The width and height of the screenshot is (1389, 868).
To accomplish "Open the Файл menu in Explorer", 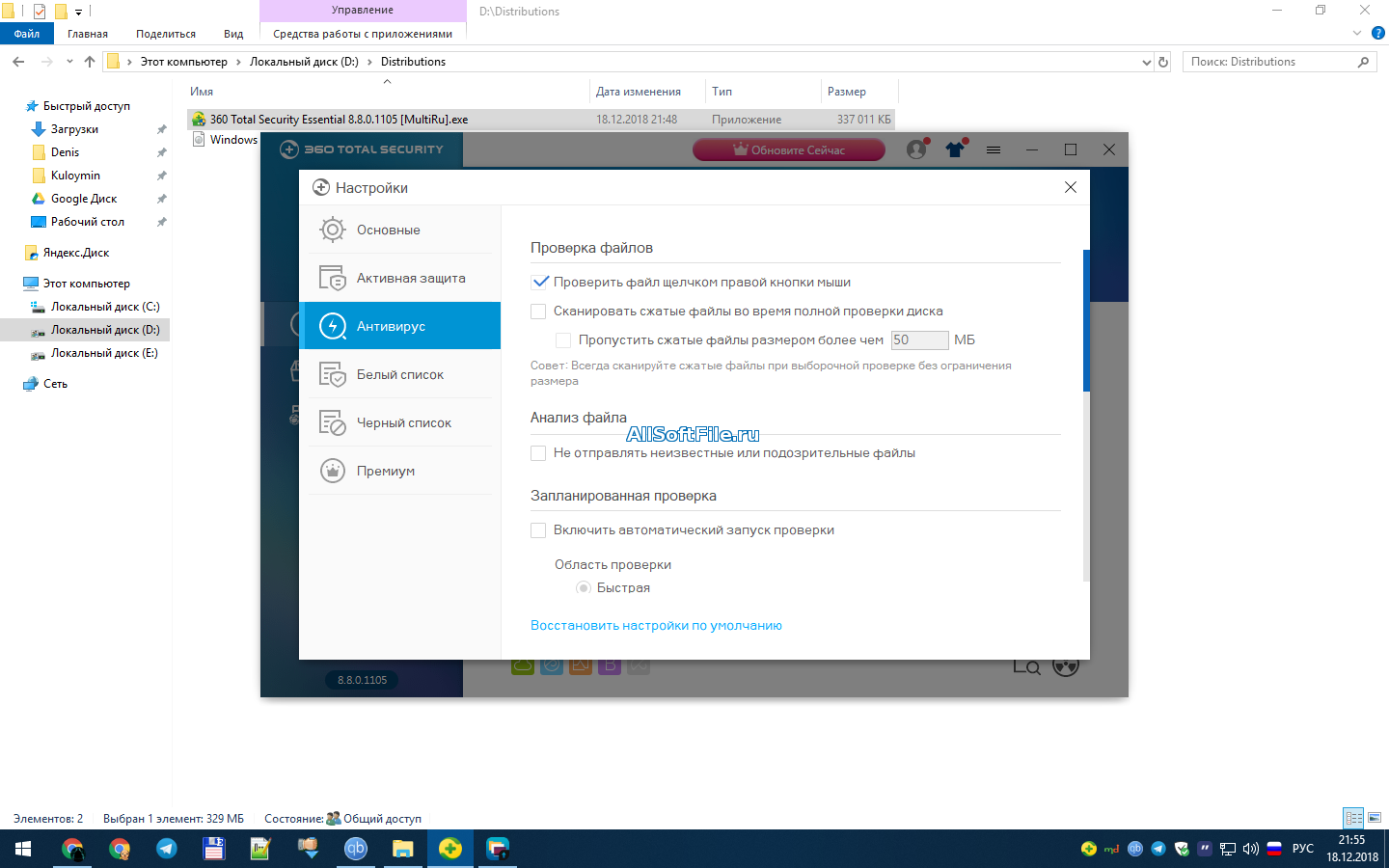I will (x=27, y=34).
